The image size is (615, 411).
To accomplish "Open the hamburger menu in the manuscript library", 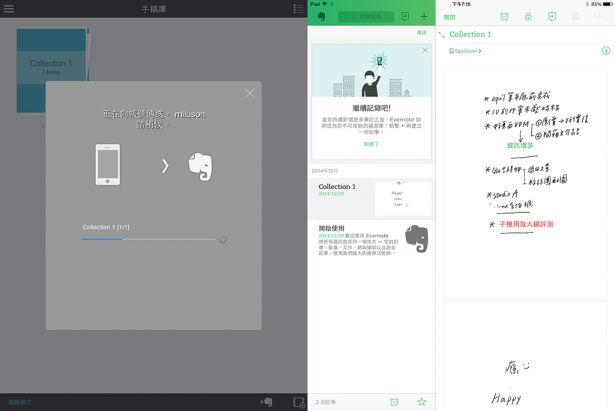I will (9, 9).
